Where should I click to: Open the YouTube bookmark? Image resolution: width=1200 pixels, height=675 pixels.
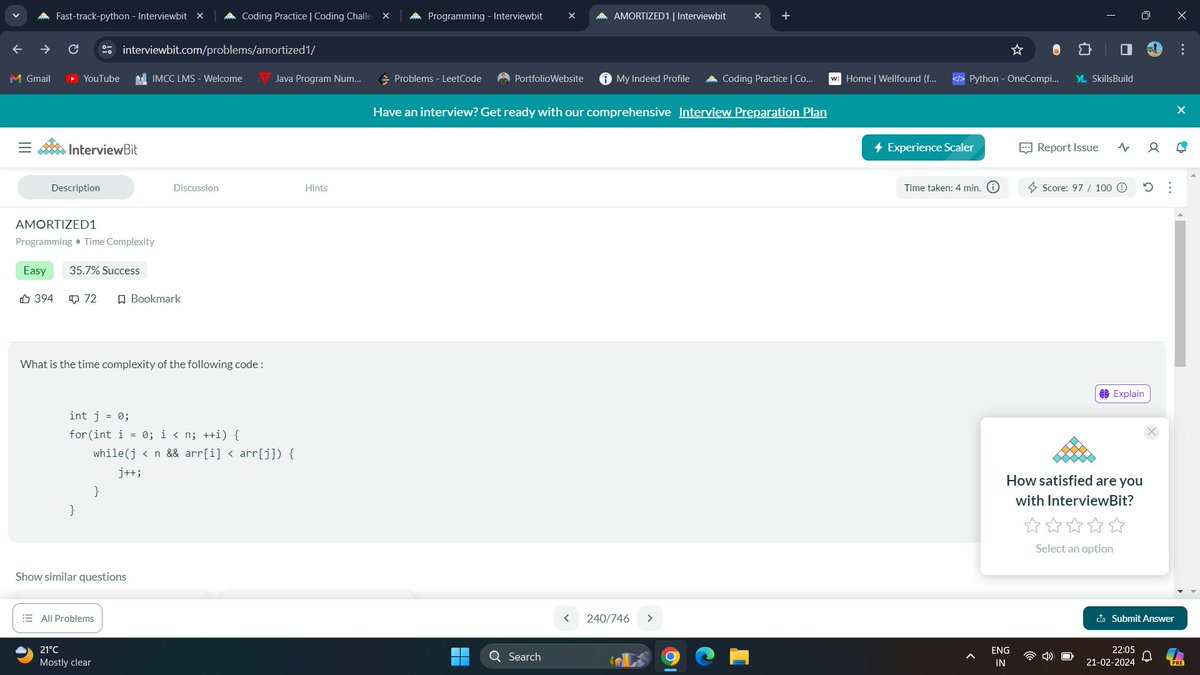93,78
